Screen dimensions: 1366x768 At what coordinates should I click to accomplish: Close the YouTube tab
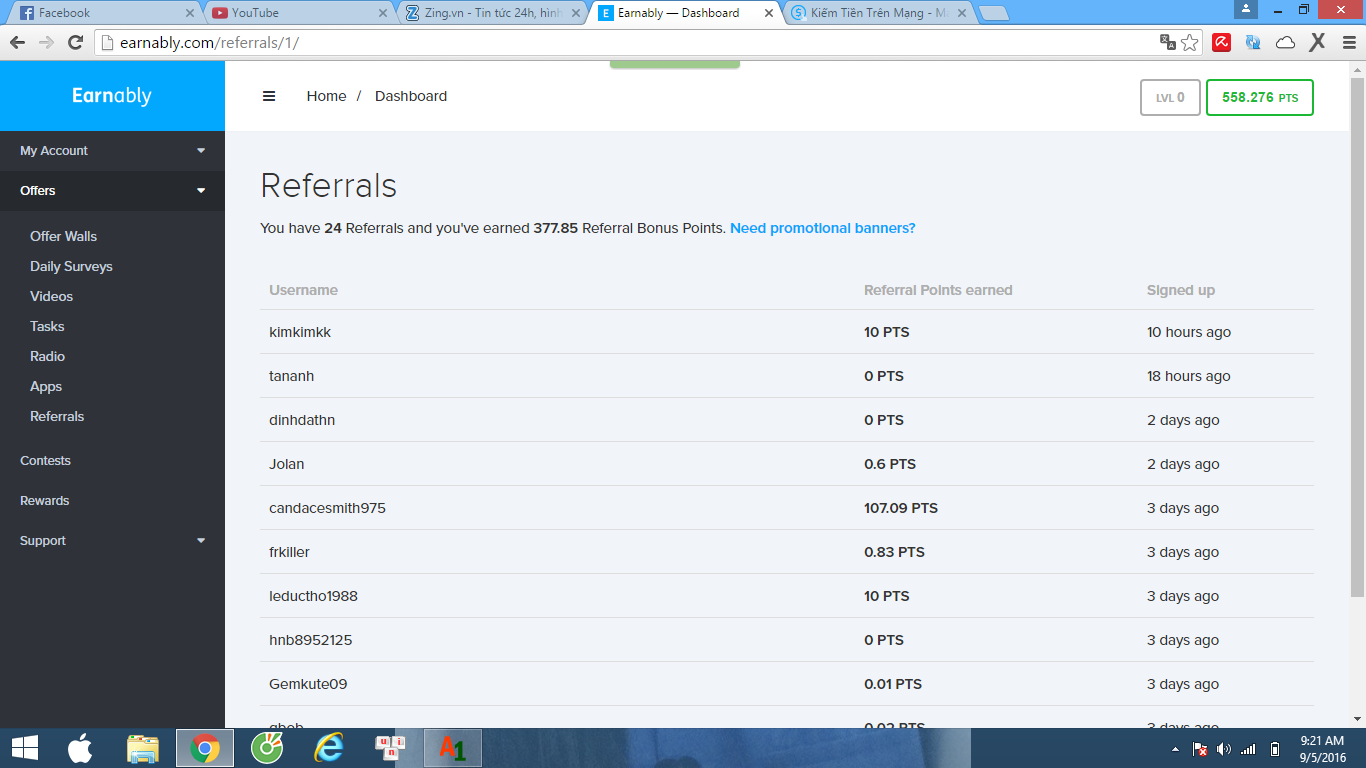[x=383, y=13]
